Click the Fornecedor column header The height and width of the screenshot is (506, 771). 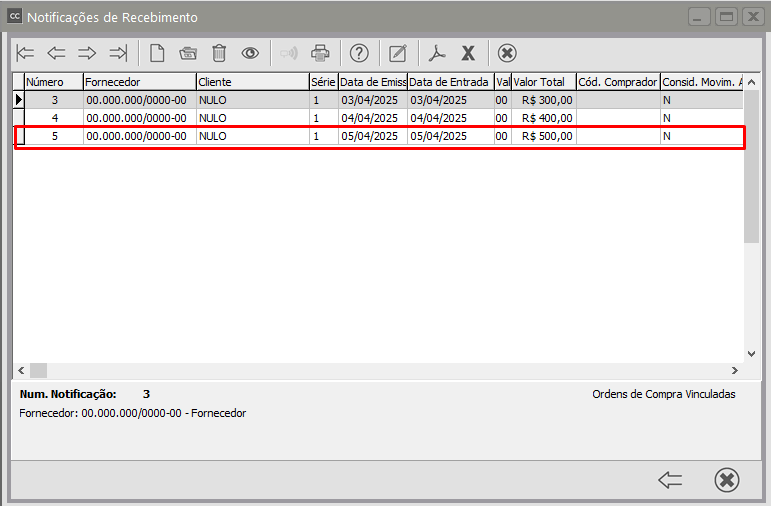[138, 82]
